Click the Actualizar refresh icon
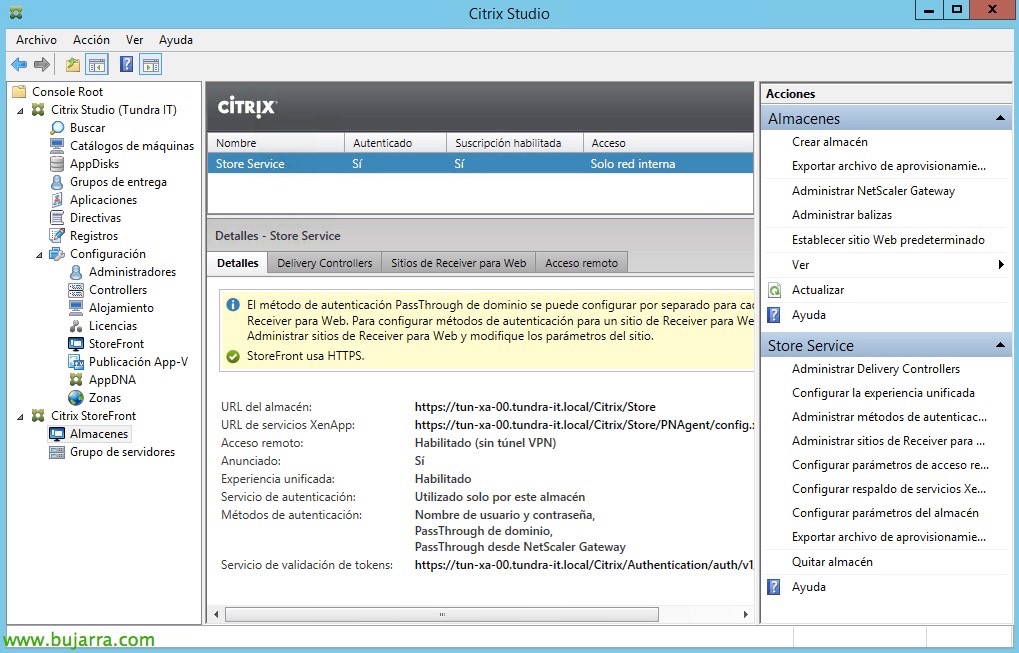 coord(774,290)
